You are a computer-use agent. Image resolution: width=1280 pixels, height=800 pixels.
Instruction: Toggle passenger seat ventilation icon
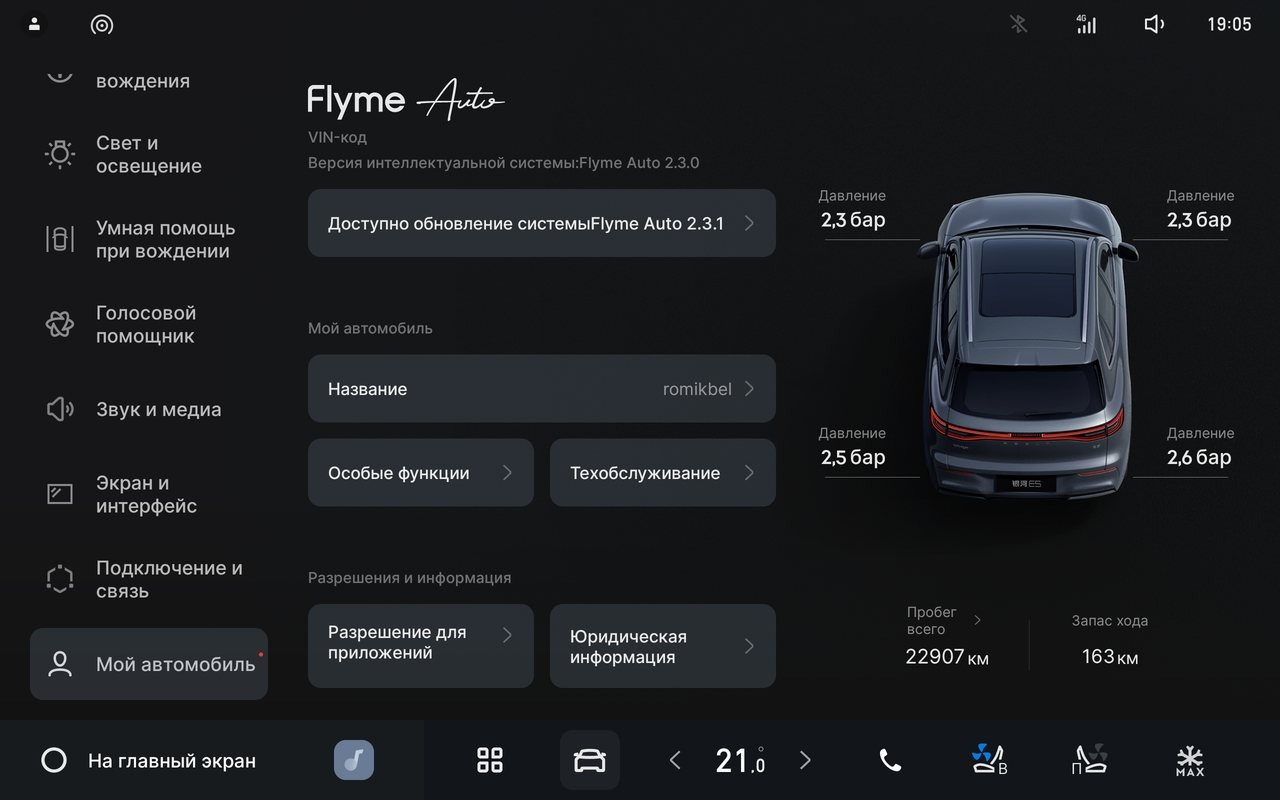(x=1089, y=760)
